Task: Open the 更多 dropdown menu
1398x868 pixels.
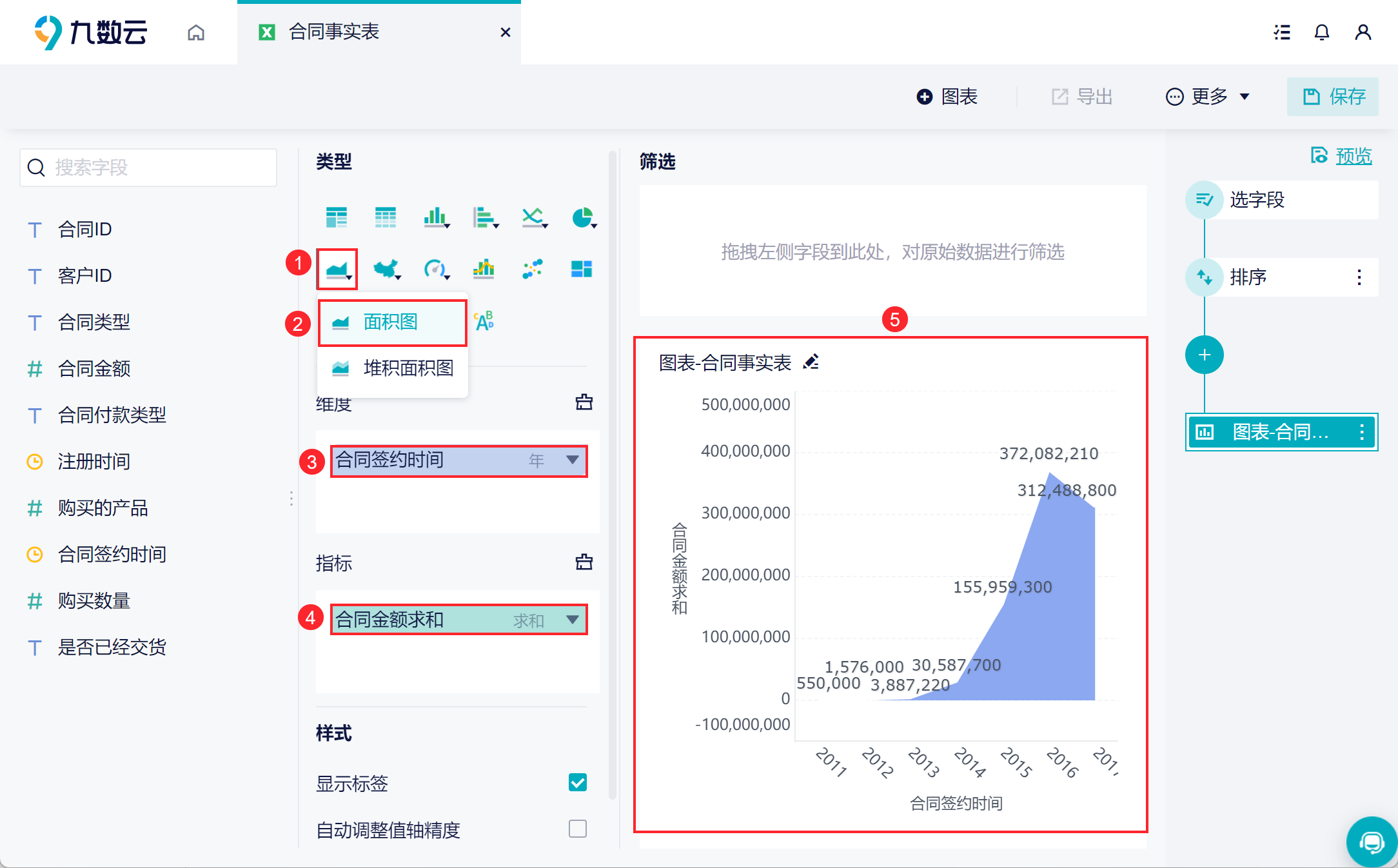Action: [1209, 97]
